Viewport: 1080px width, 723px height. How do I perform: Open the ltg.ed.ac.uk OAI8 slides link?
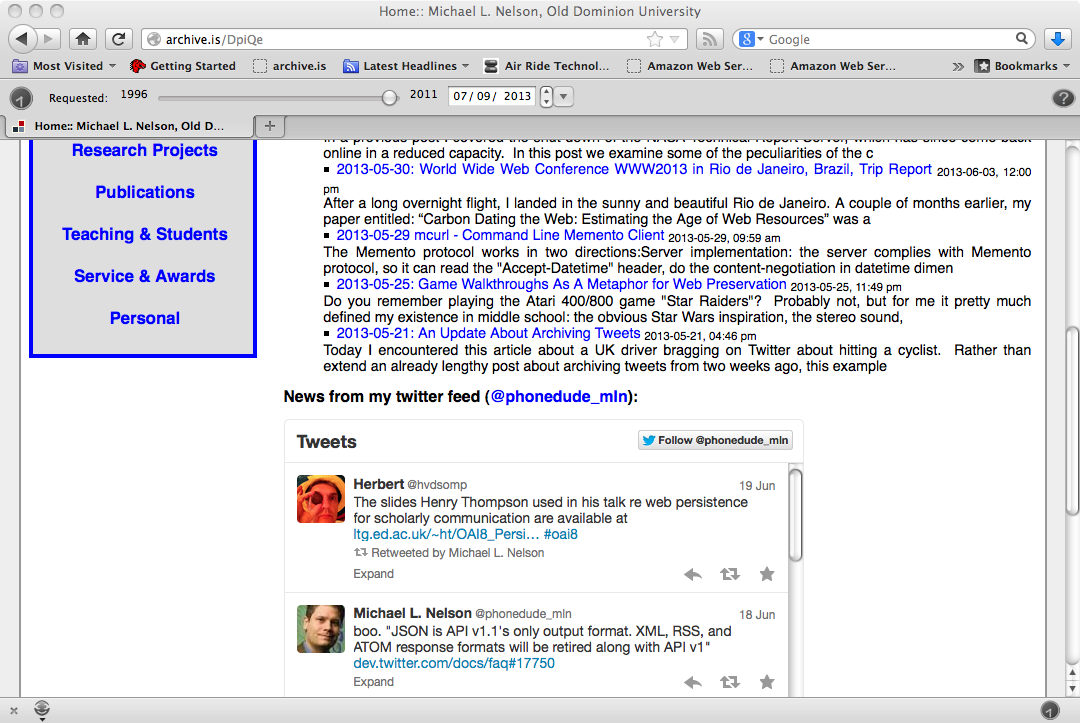pos(446,534)
